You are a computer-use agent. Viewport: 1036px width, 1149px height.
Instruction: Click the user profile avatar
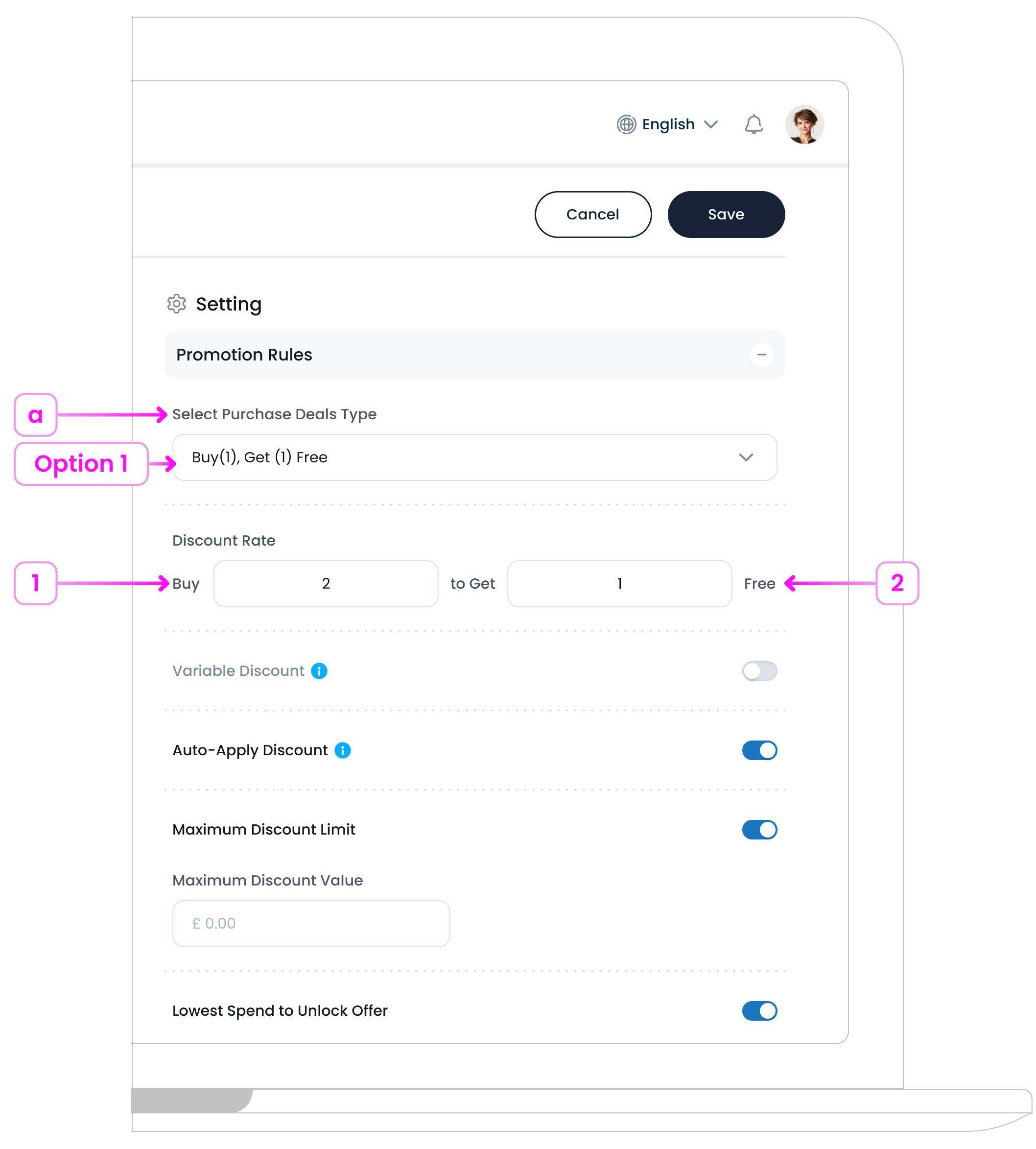coord(804,124)
